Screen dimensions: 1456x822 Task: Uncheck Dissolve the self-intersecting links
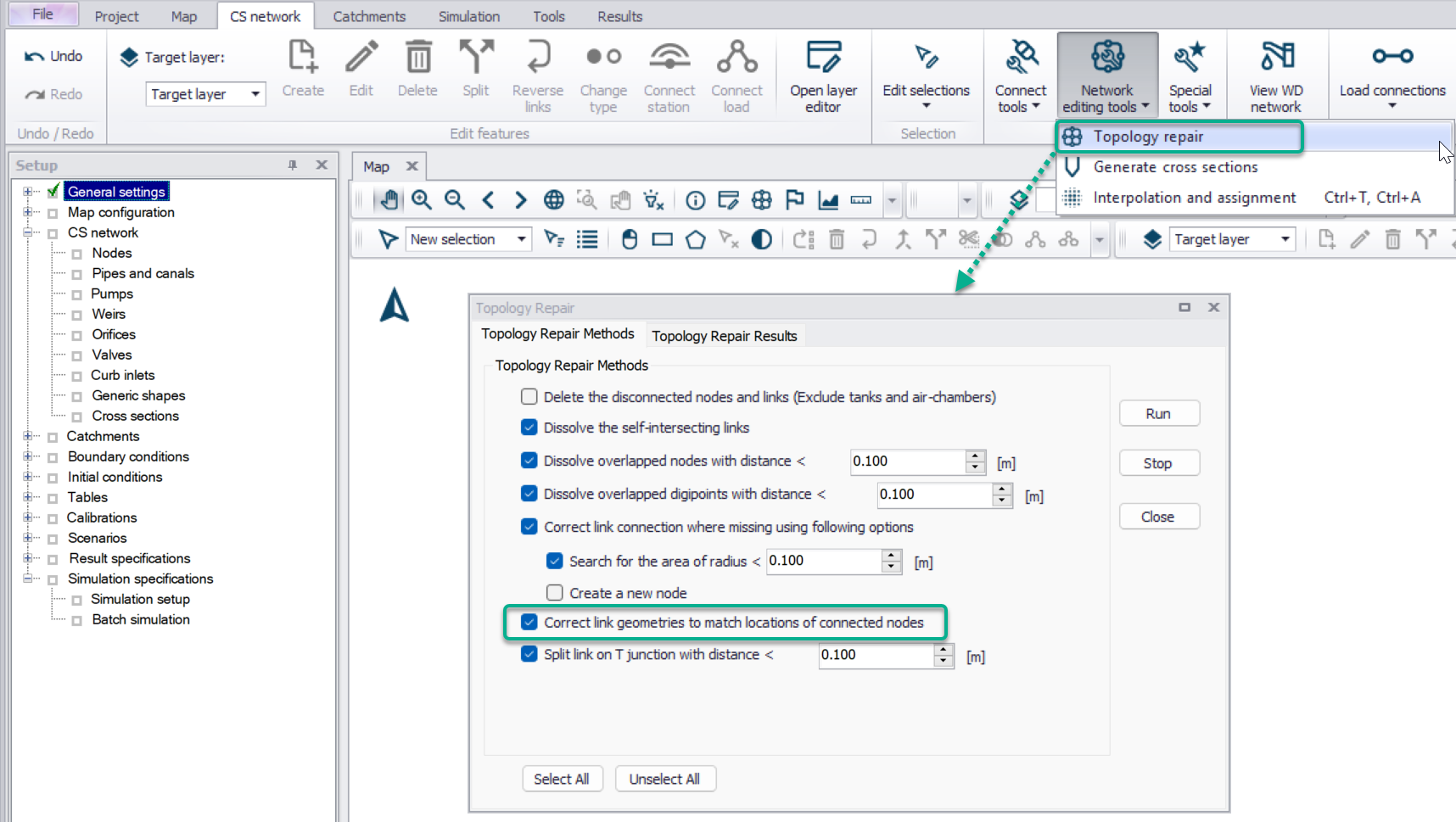click(x=529, y=427)
